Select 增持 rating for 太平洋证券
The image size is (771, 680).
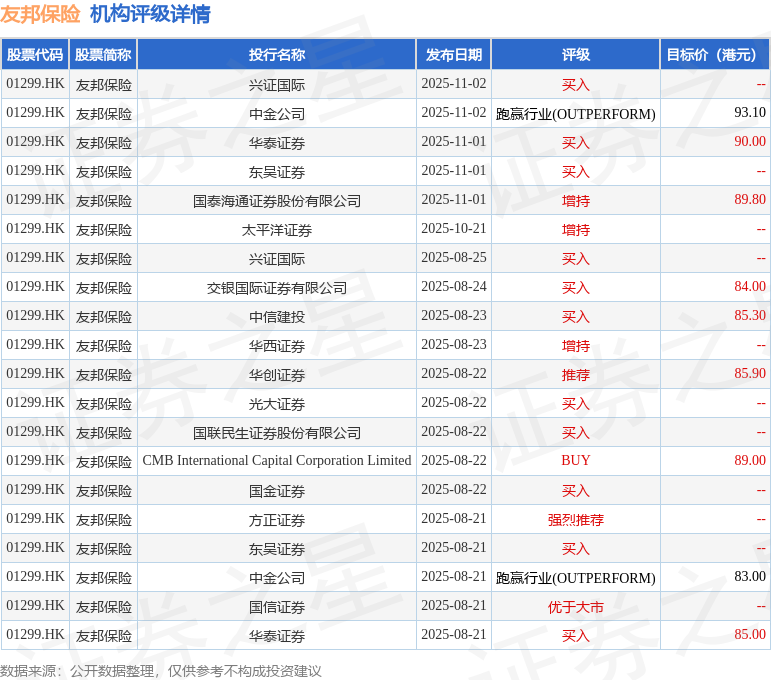click(x=576, y=230)
